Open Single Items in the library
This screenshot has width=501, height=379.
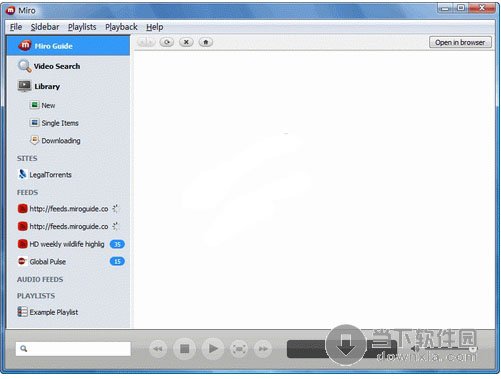[68, 123]
